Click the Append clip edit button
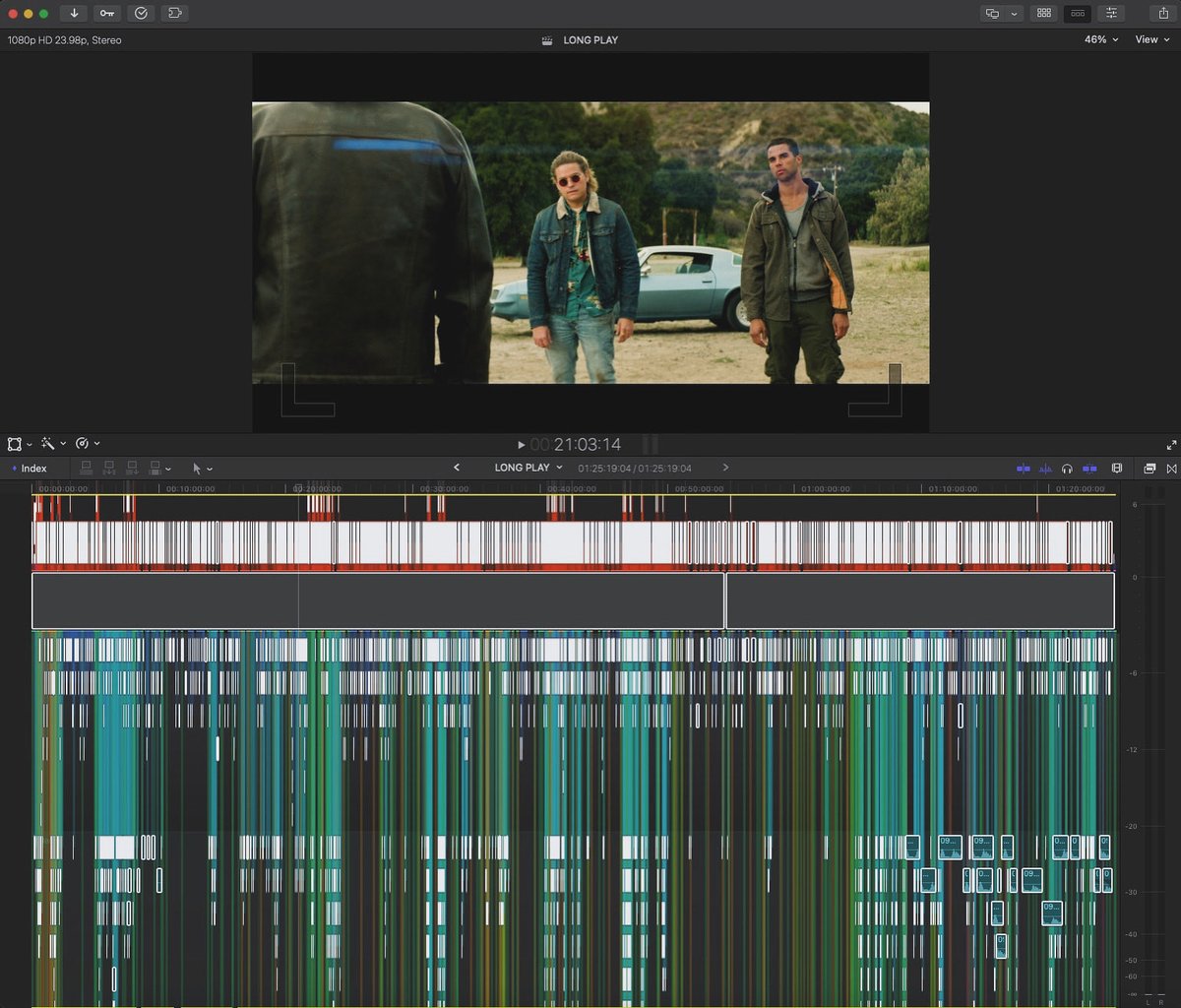Image resolution: width=1181 pixels, height=1008 pixels. (x=132, y=469)
